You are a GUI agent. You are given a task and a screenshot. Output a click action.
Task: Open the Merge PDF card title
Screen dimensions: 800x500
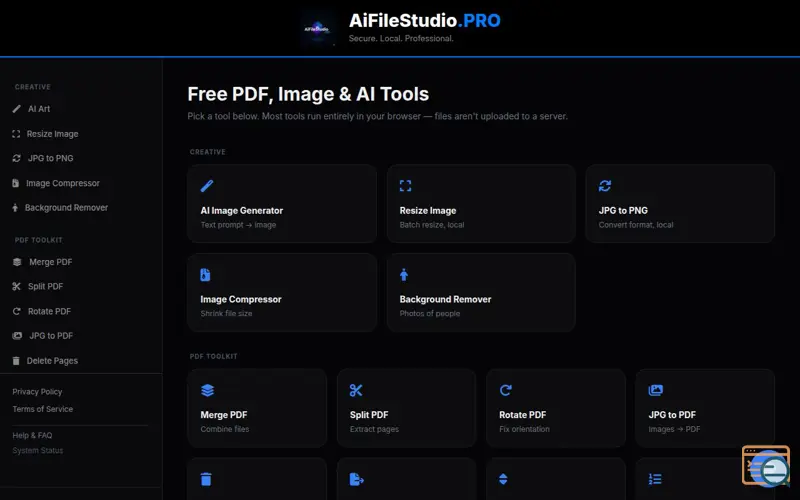pos(223,415)
